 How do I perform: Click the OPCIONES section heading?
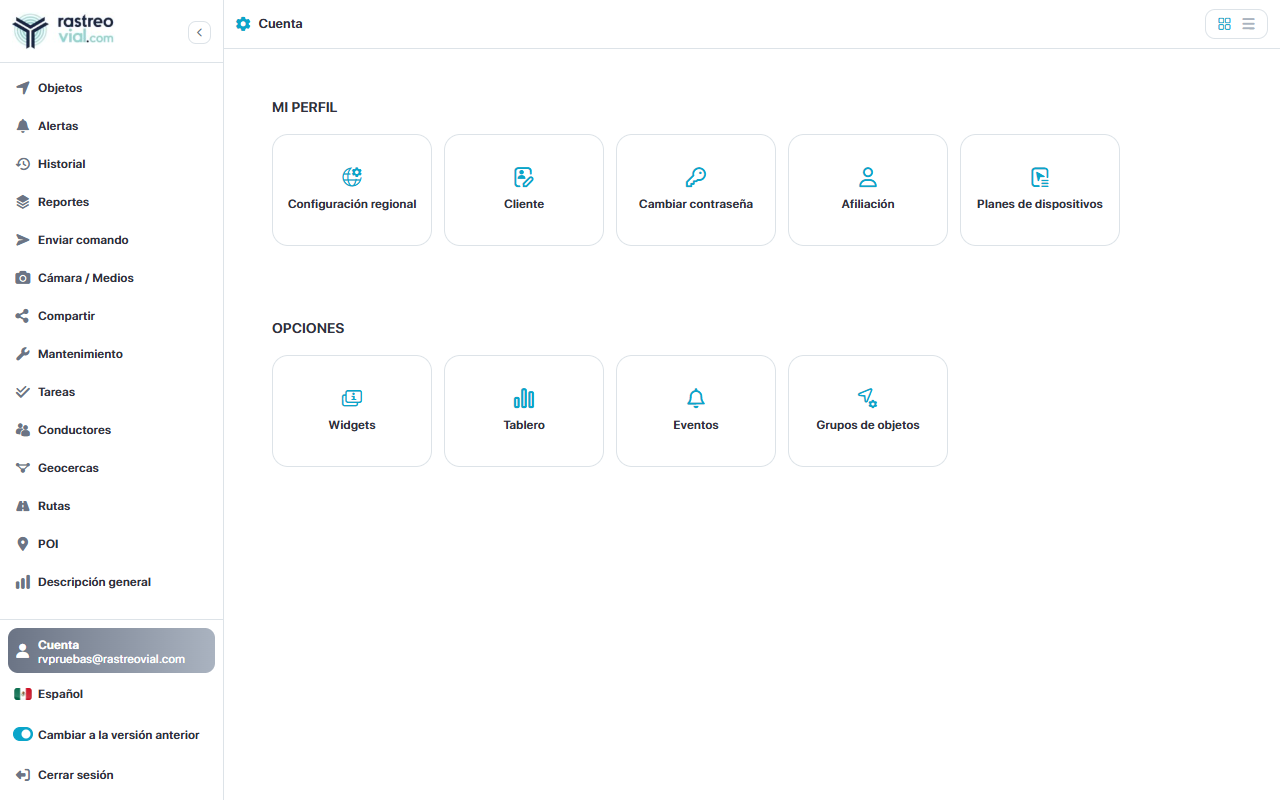308,328
